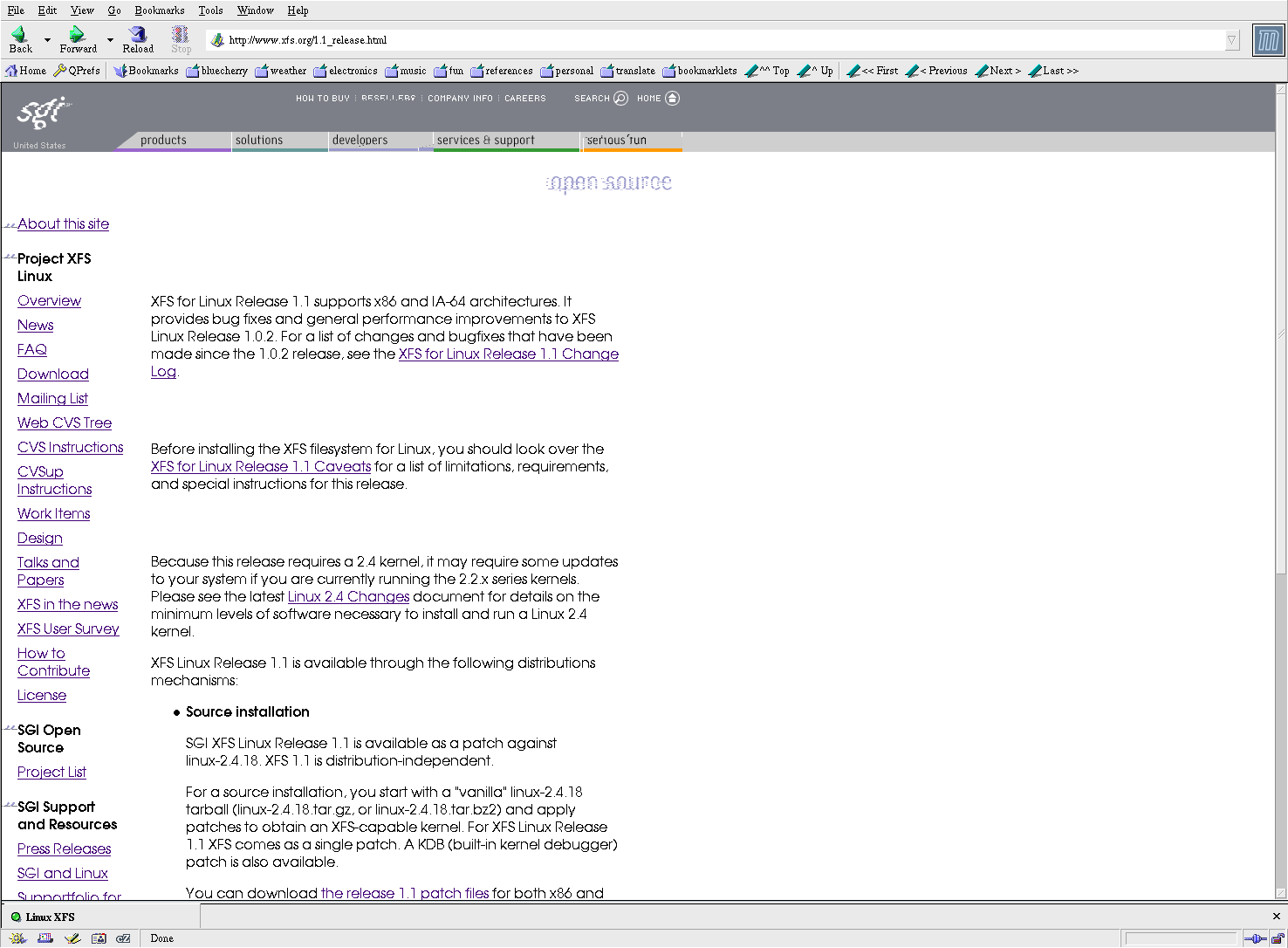Open the translate bookmark folder
1288x948 pixels.
coord(628,71)
